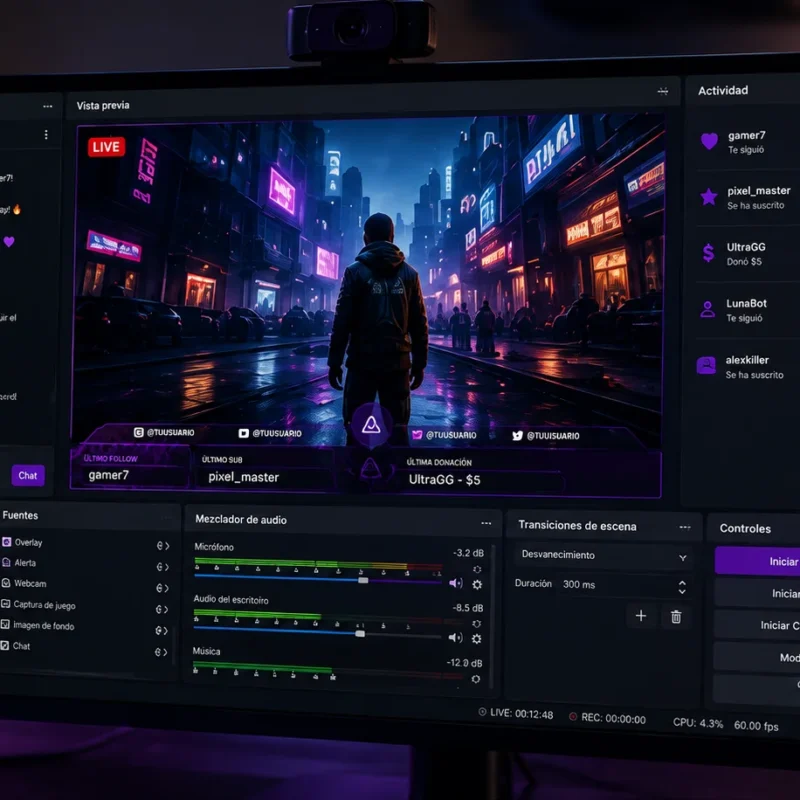Select the Transiciones de escena header
This screenshot has width=800, height=800.
pos(577,526)
